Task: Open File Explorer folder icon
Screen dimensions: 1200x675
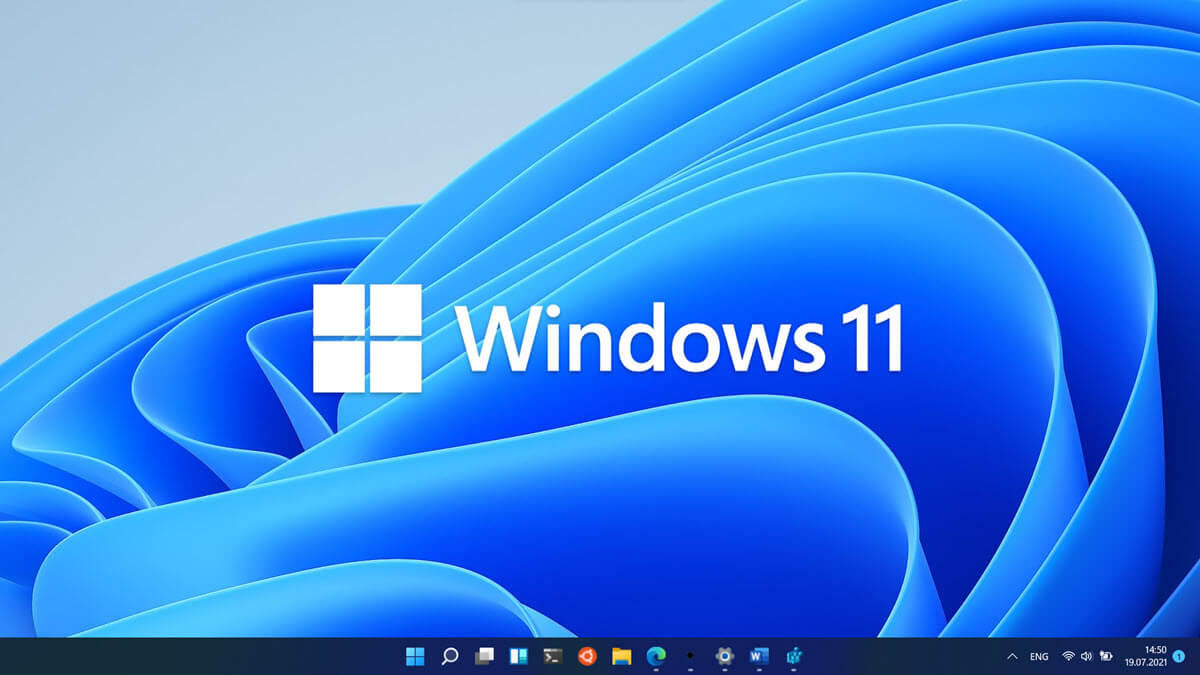Action: (621, 656)
